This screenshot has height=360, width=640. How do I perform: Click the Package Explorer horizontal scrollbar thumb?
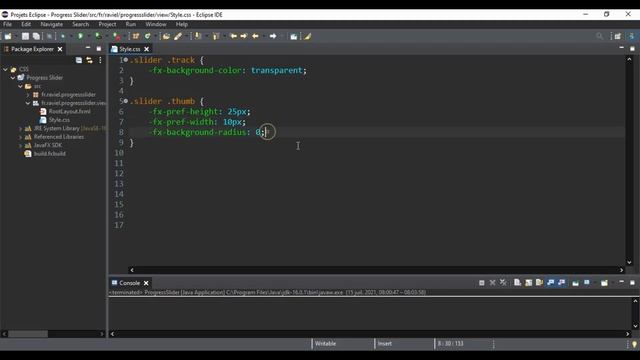(x=28, y=334)
